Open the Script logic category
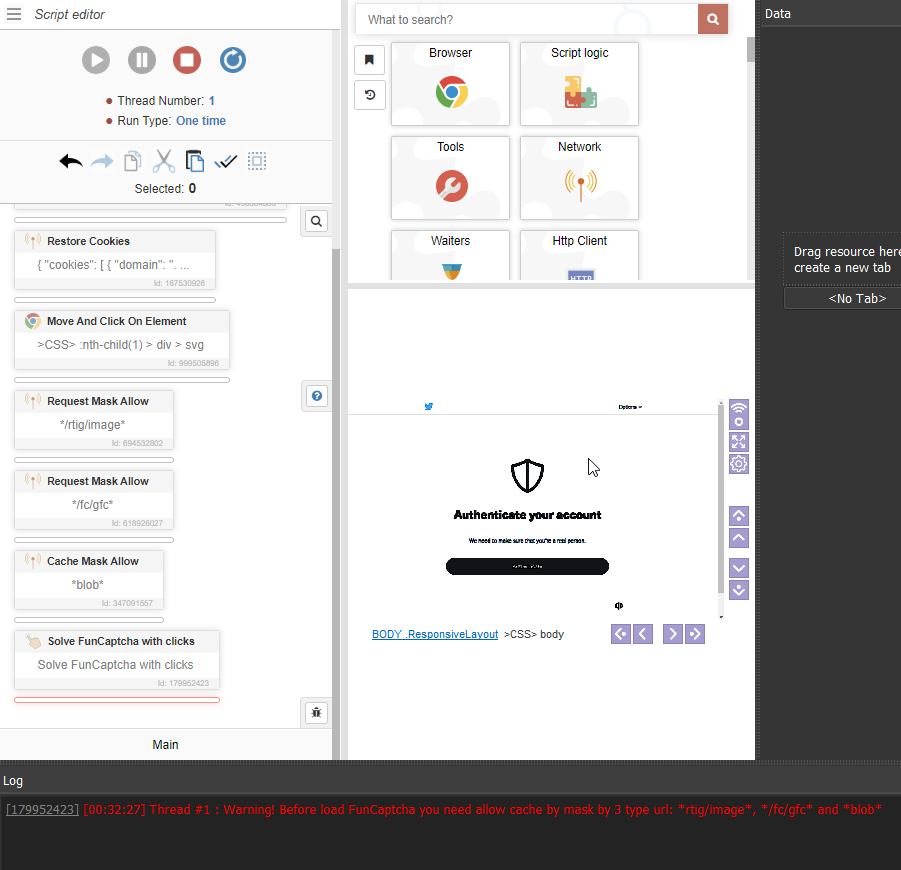The height and width of the screenshot is (870, 901). (579, 84)
